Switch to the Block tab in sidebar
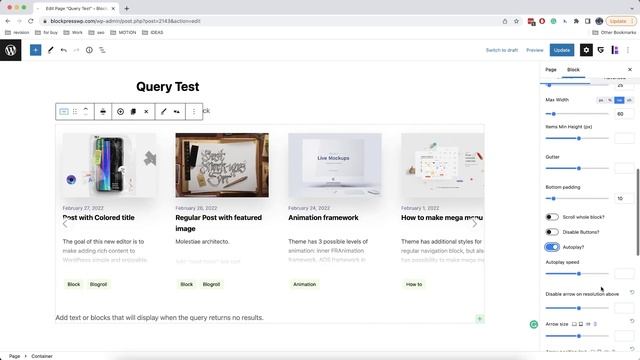 coord(573,70)
